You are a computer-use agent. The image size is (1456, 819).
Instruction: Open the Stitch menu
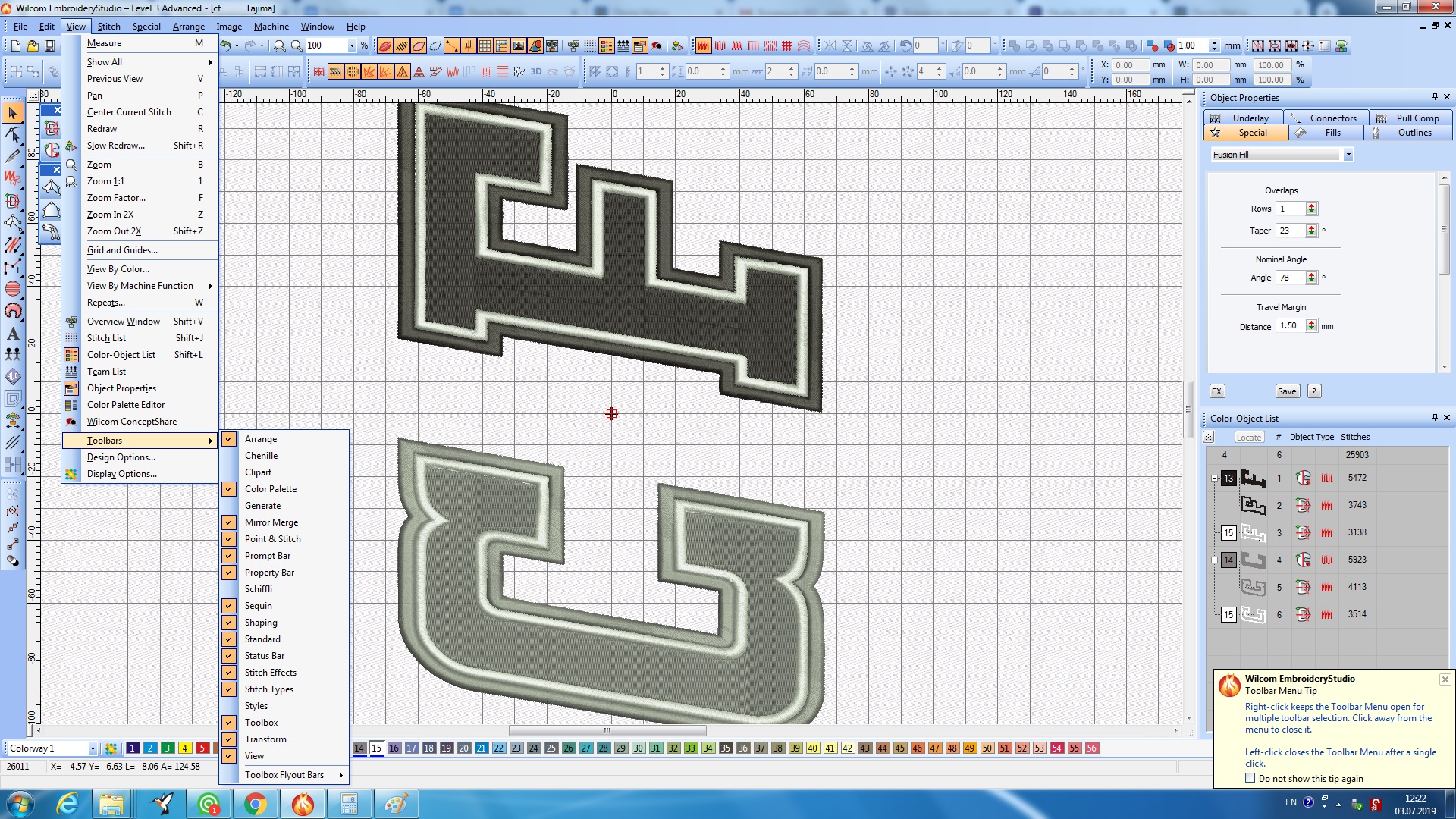click(108, 27)
